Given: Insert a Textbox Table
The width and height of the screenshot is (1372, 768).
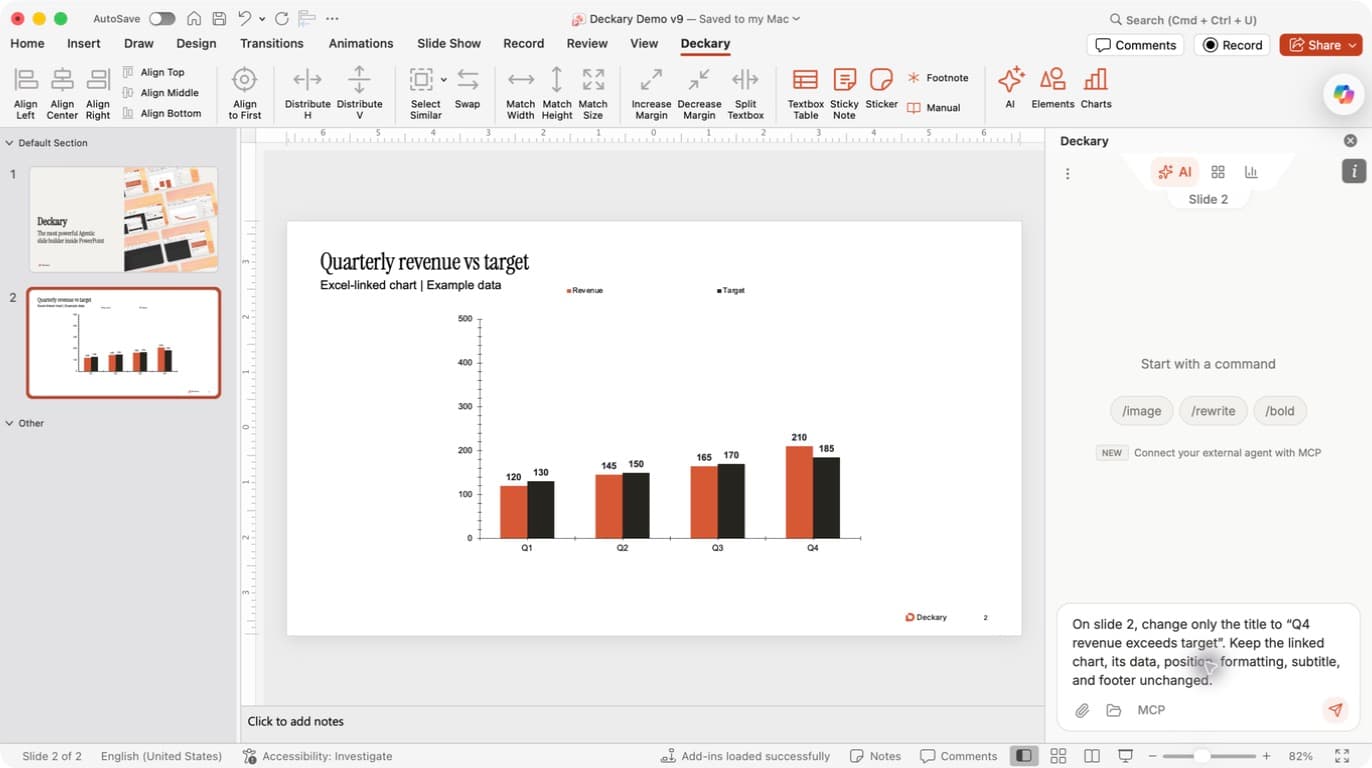Looking at the screenshot, I should click(806, 93).
